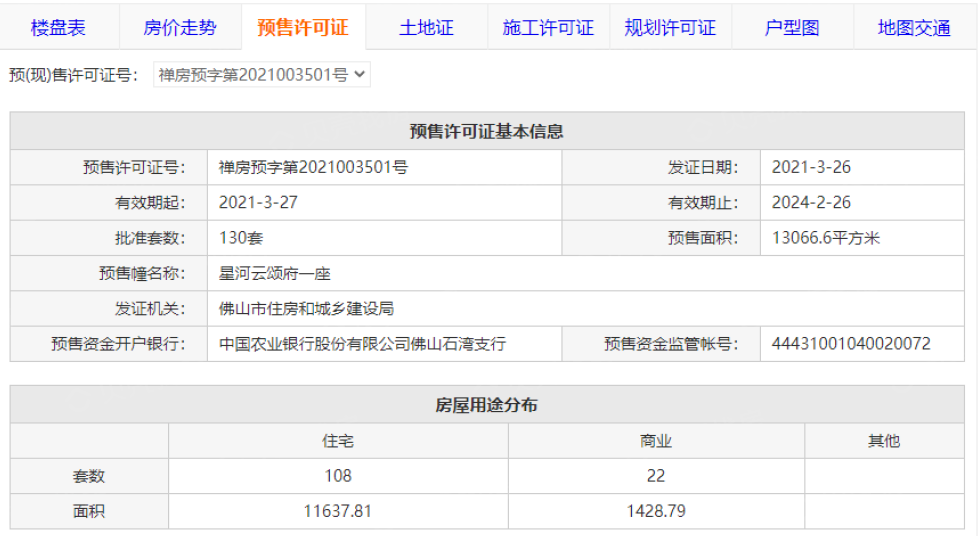Go to the 施工许可证 tab

point(548,28)
